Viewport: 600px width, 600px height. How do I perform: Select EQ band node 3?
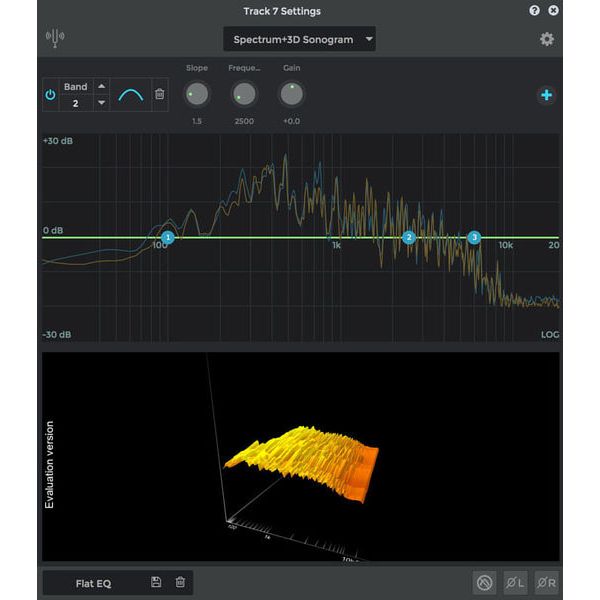(474, 238)
